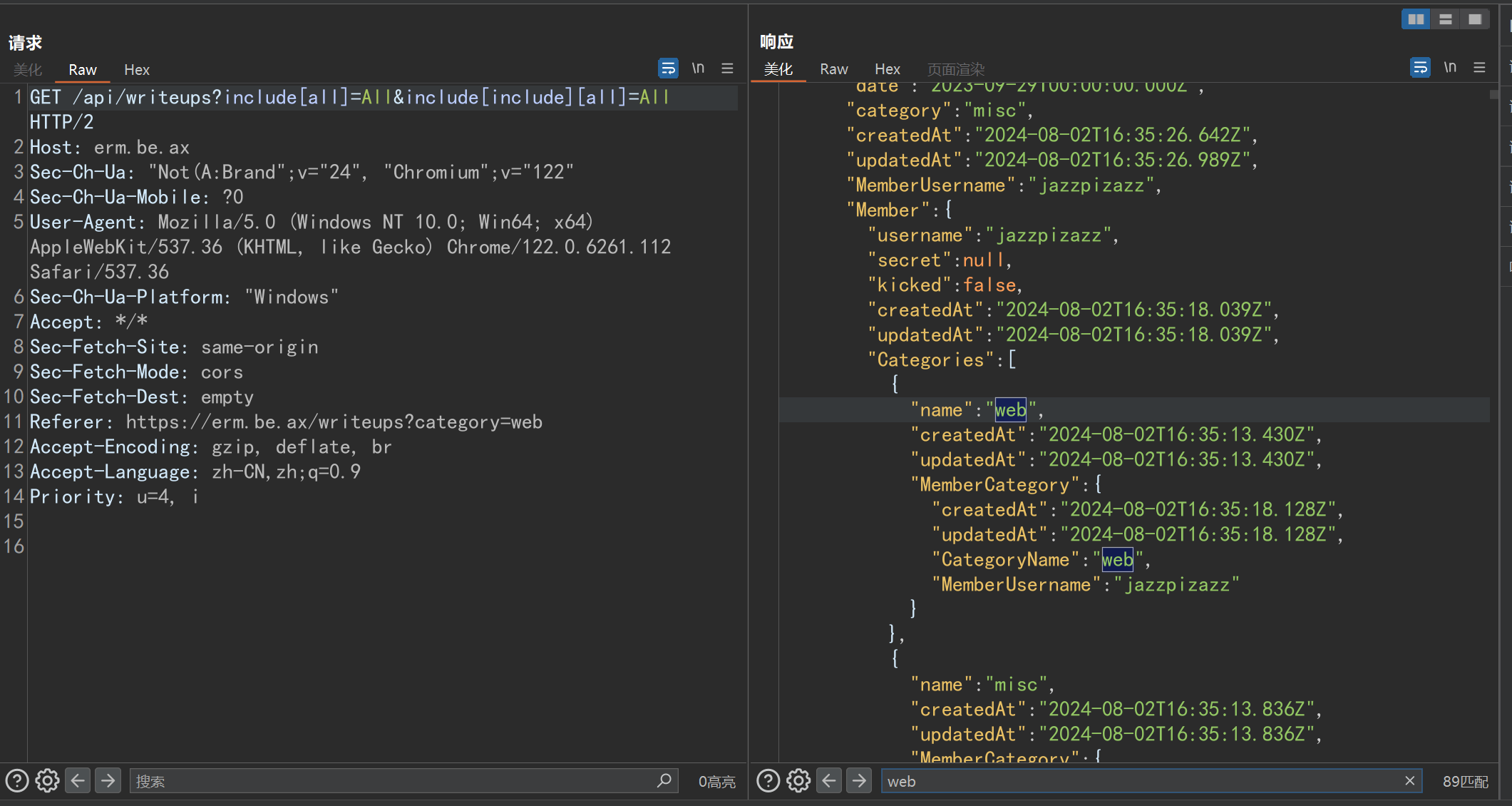
Task: Click the "secret":null line
Action: click(940, 260)
